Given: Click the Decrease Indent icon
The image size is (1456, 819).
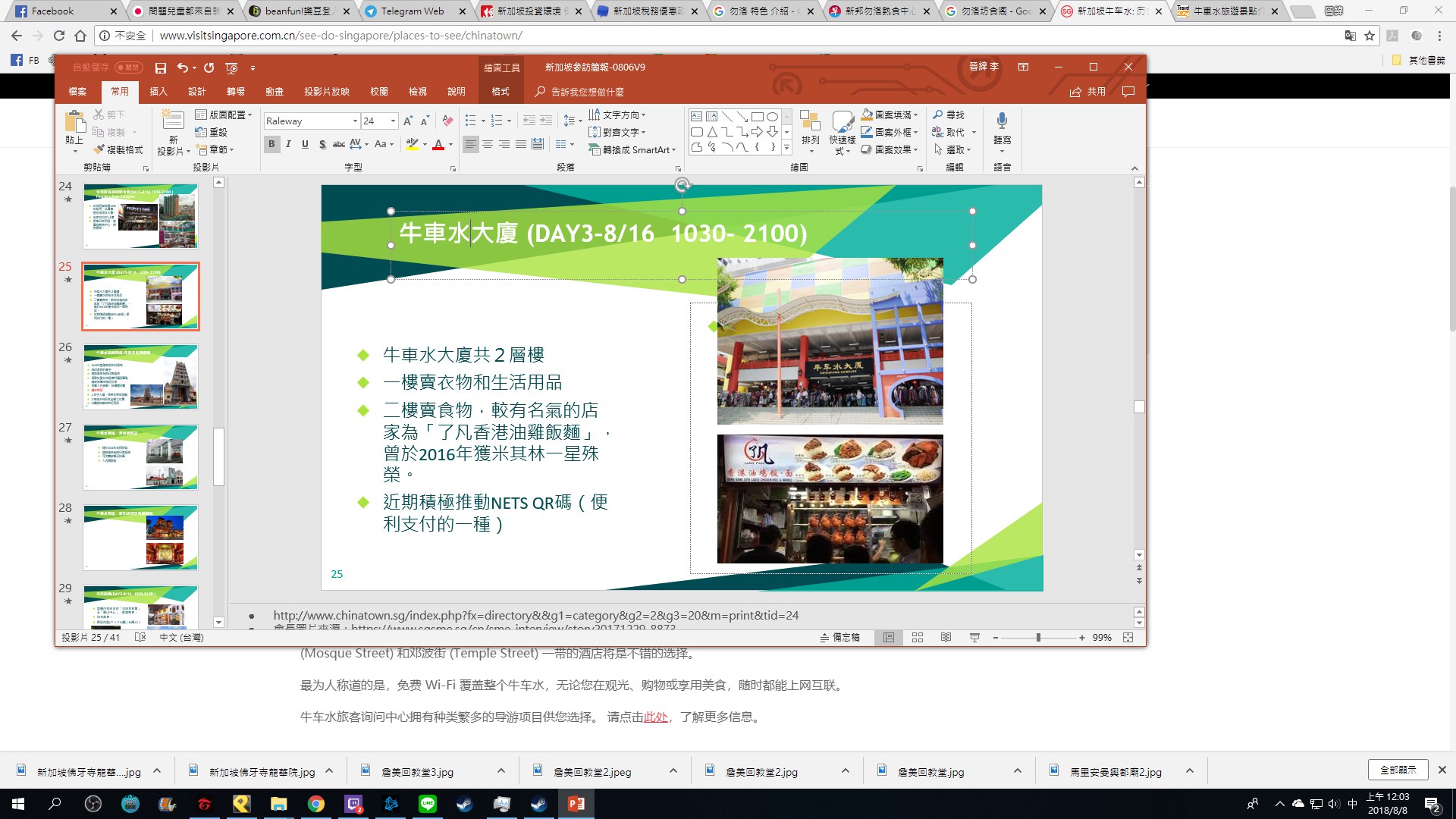Looking at the screenshot, I should click(529, 121).
